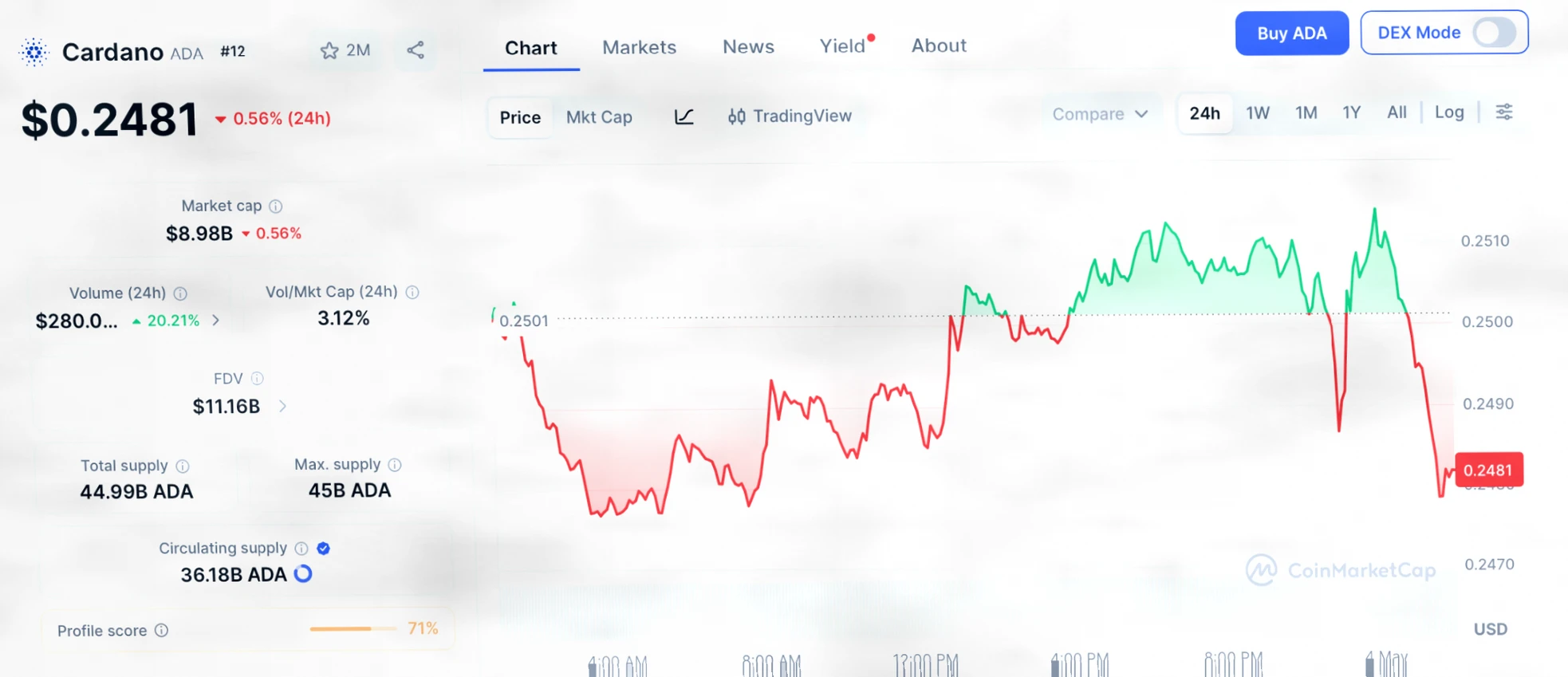The image size is (1568, 677).
Task: Toggle DEX Mode switch
Action: pos(1494,33)
